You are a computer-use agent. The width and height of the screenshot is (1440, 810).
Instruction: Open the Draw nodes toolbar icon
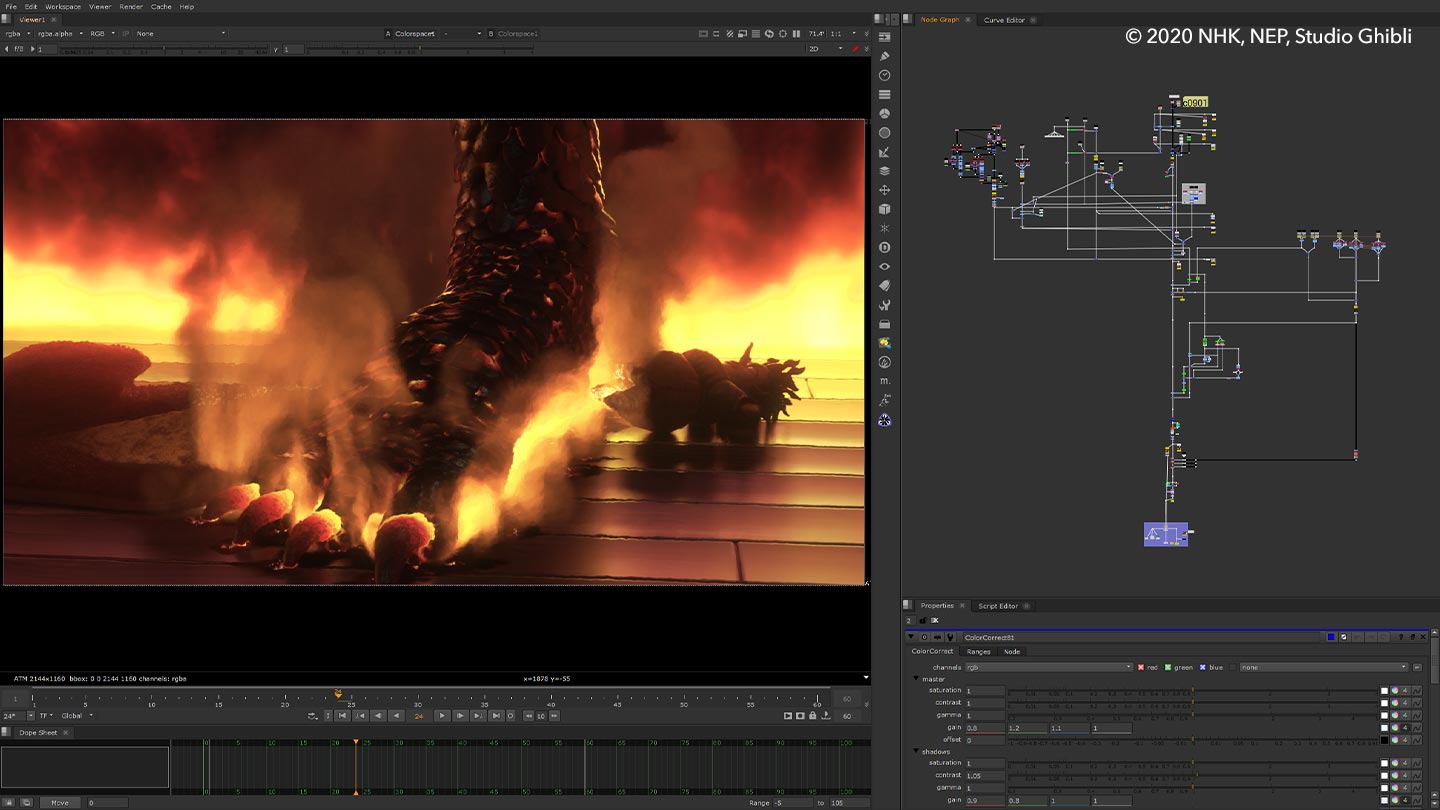[885, 56]
